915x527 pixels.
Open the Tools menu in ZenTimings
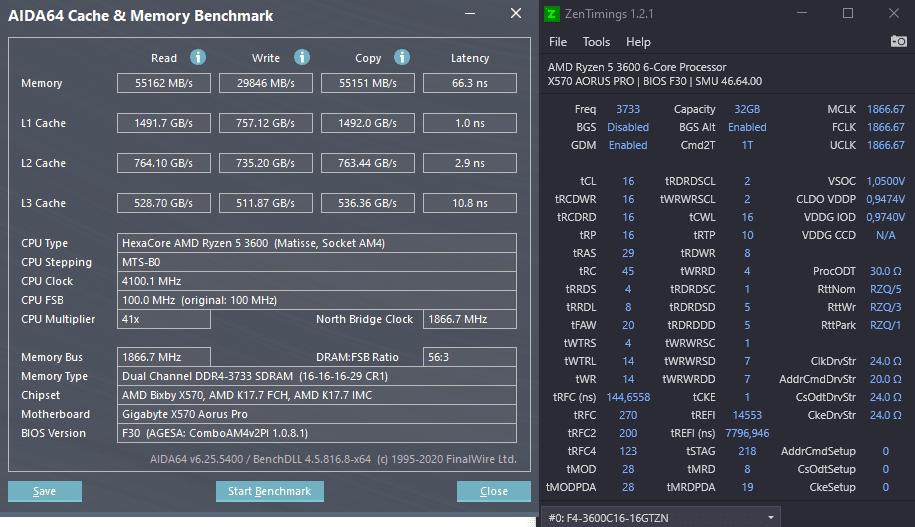(x=596, y=42)
